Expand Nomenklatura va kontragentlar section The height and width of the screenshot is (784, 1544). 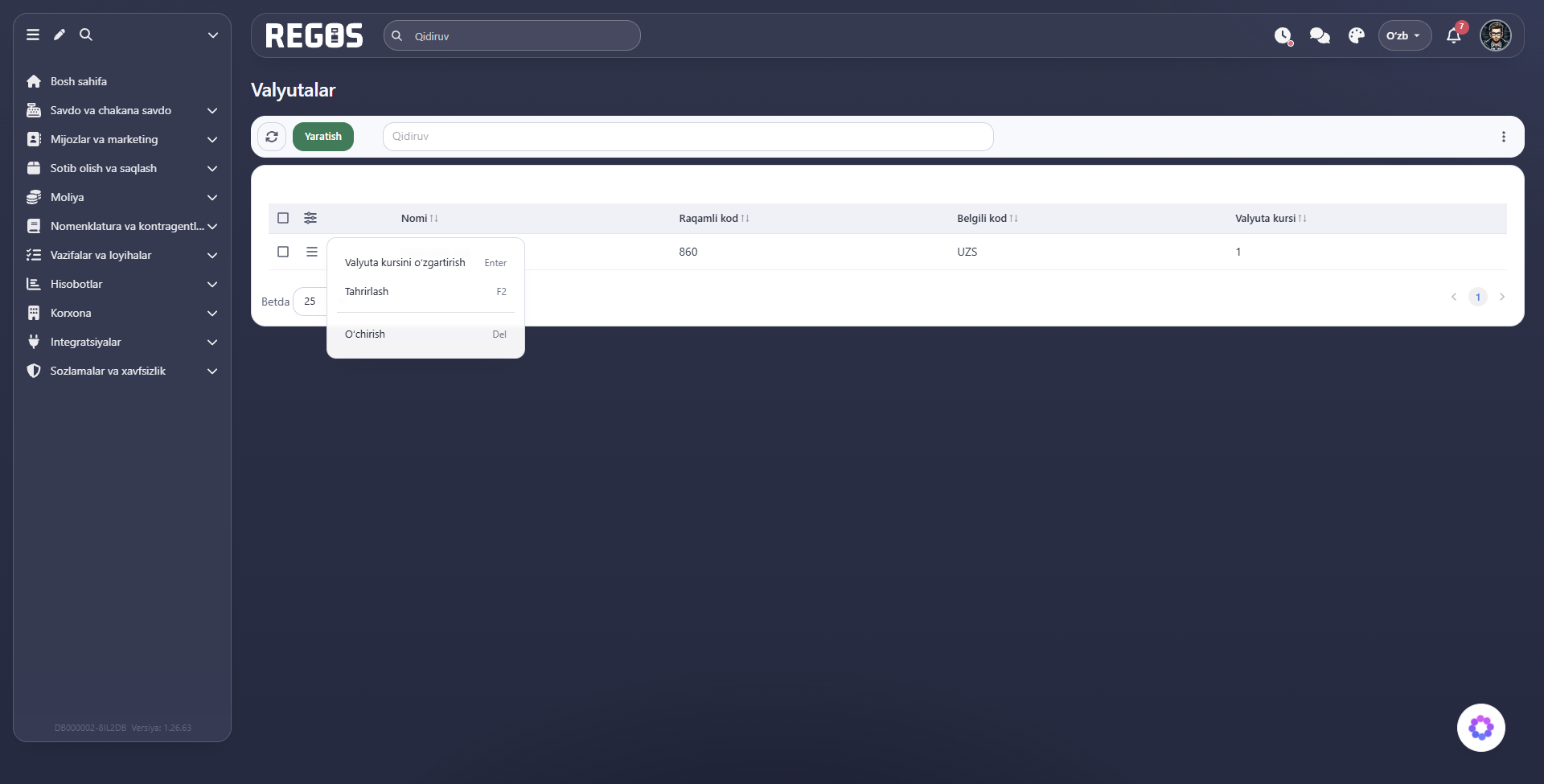pyautogui.click(x=122, y=226)
